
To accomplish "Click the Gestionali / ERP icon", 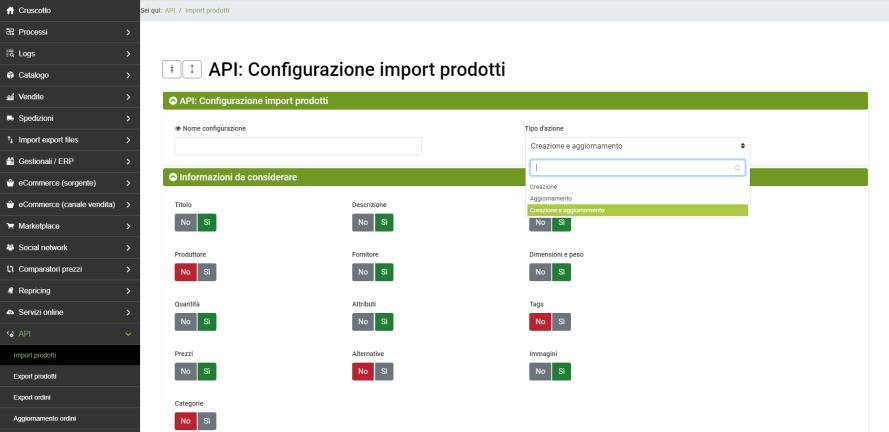I will [x=10, y=162].
